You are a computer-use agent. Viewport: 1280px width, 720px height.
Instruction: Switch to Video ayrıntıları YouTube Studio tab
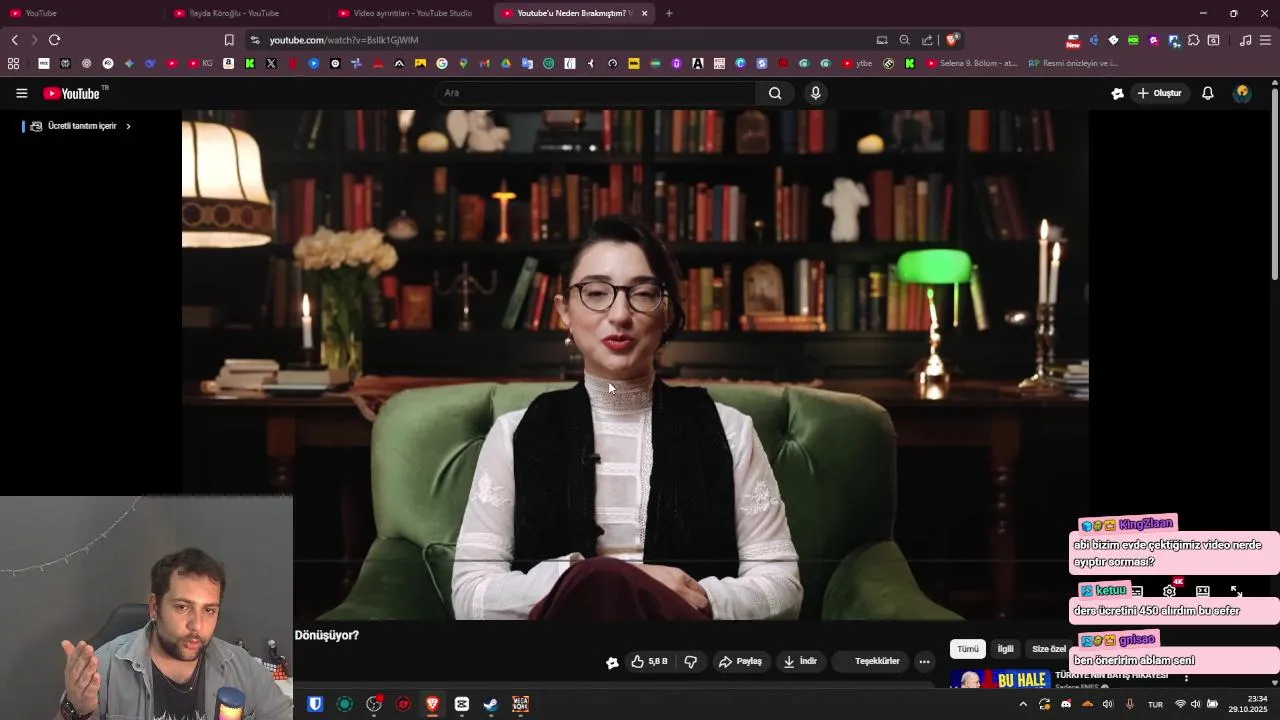click(x=411, y=13)
